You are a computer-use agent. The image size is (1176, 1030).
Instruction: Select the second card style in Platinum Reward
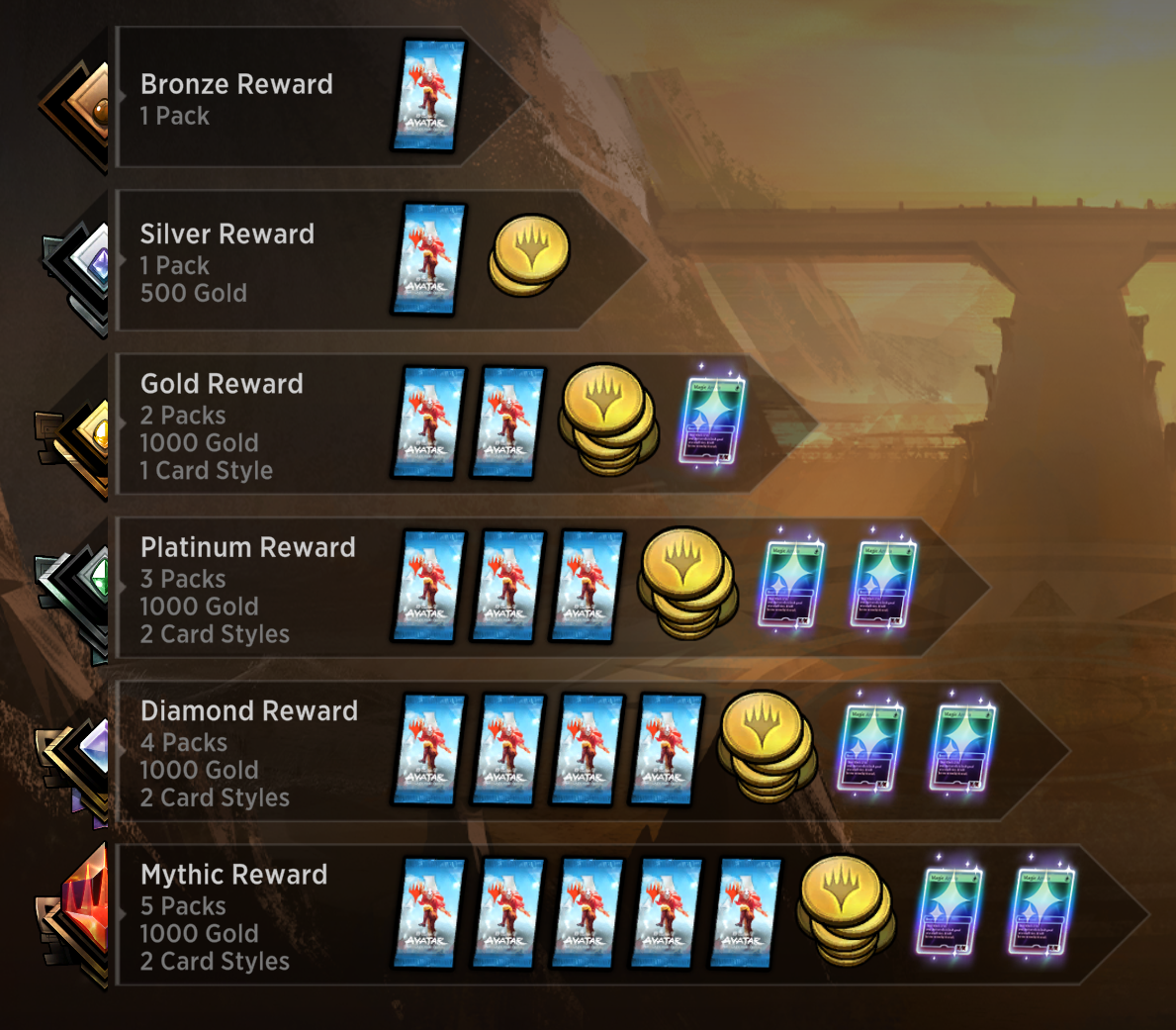[x=882, y=582]
